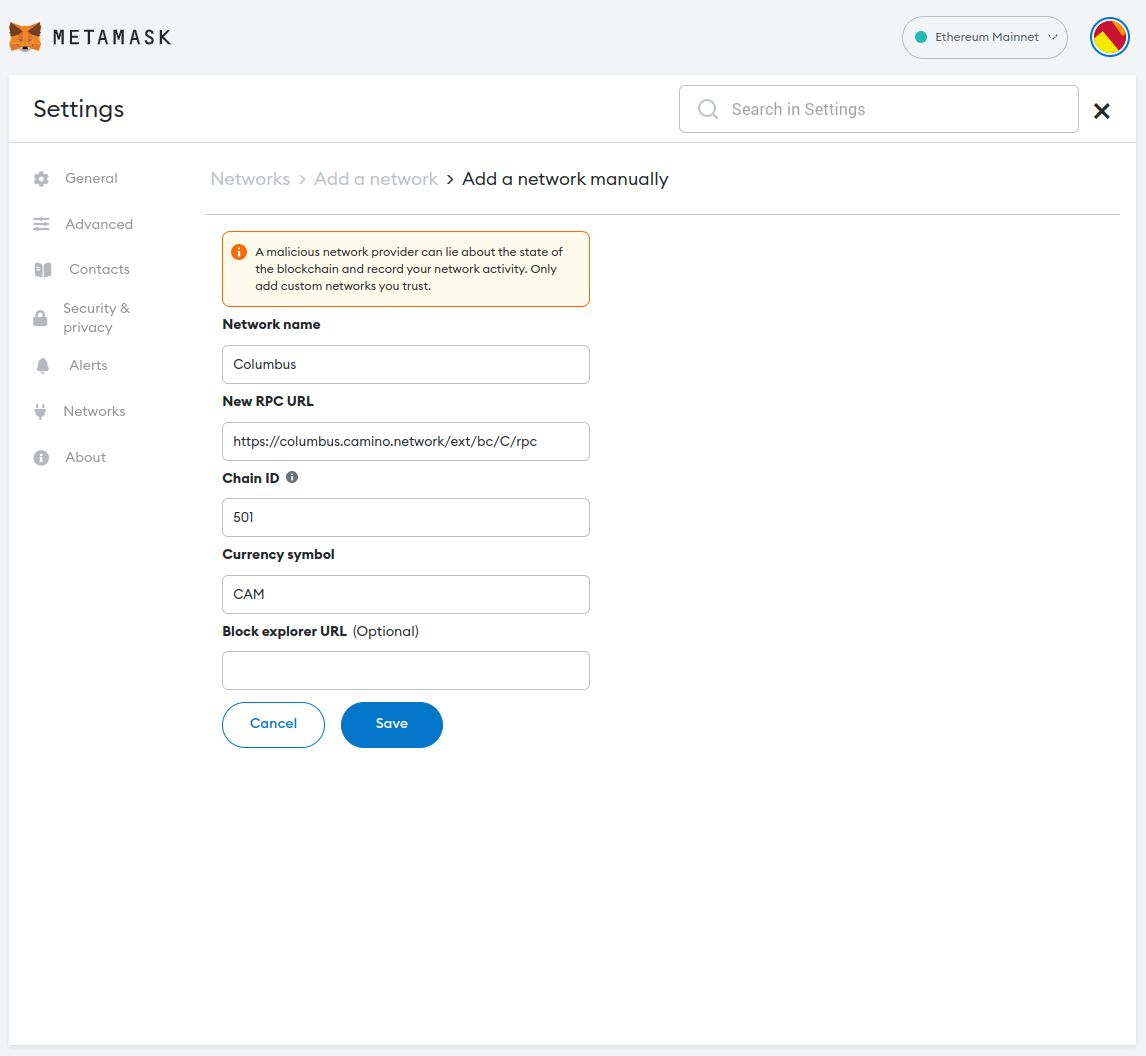Image resolution: width=1146 pixels, height=1056 pixels.
Task: Click the Contacts book icon
Action: point(43,270)
